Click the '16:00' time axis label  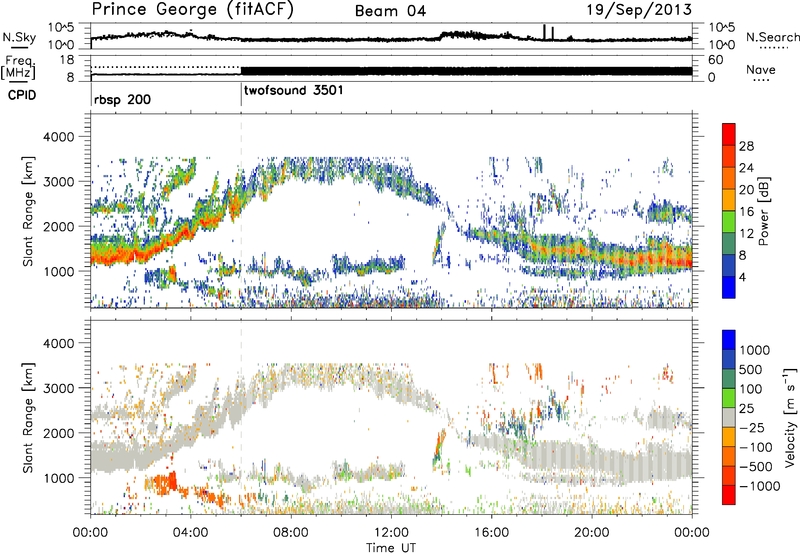[491, 533]
